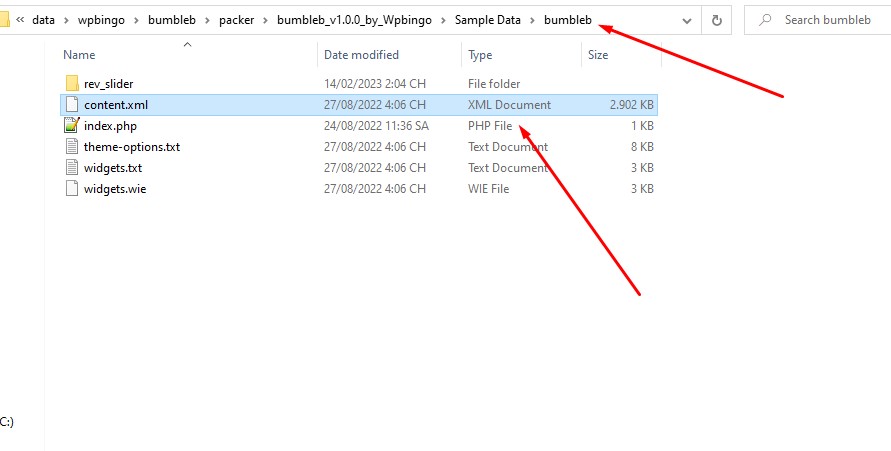This screenshot has height=451, width=891.
Task: Navigate to the data breadcrumb folder
Action: (44, 20)
